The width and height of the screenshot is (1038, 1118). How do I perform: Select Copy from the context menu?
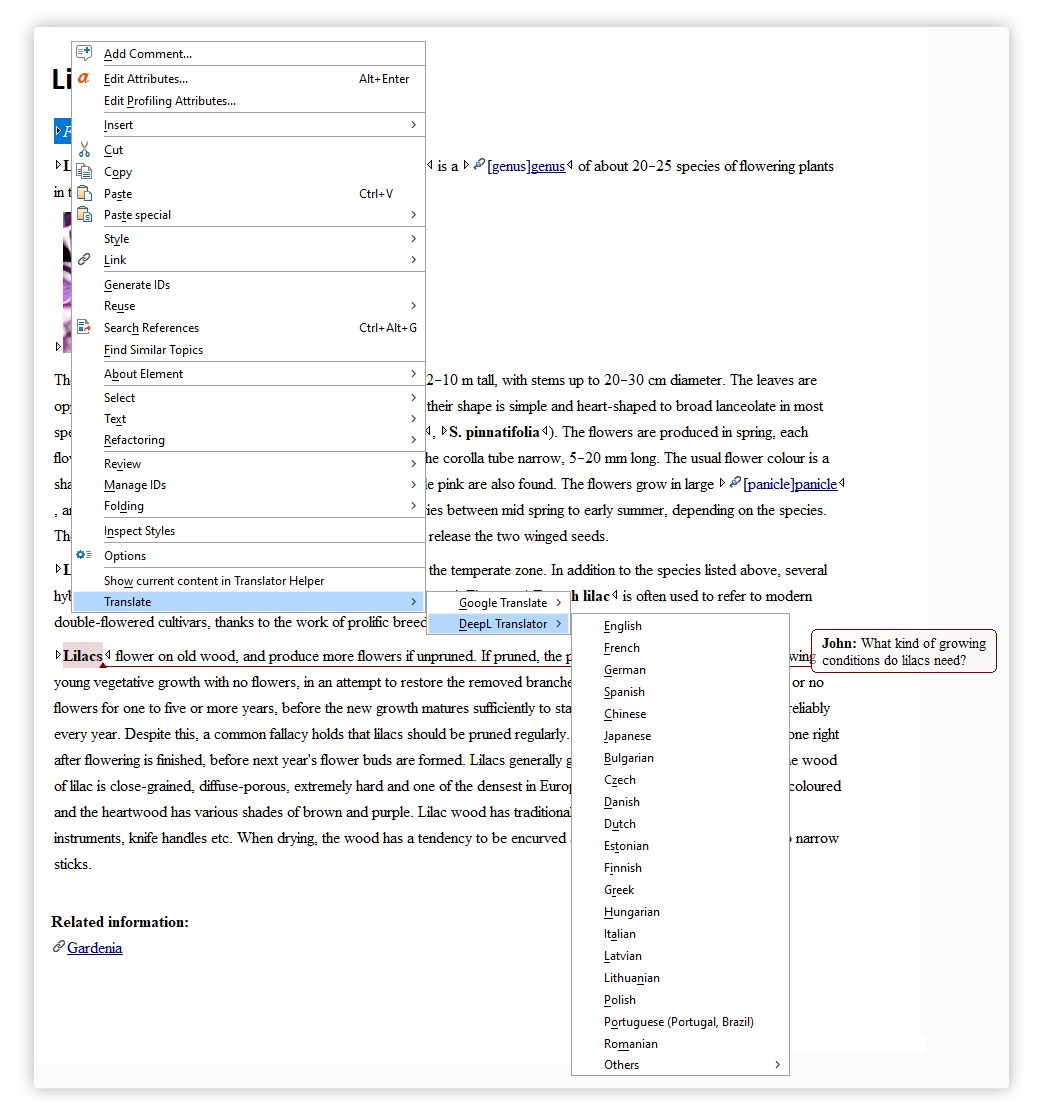249,172
